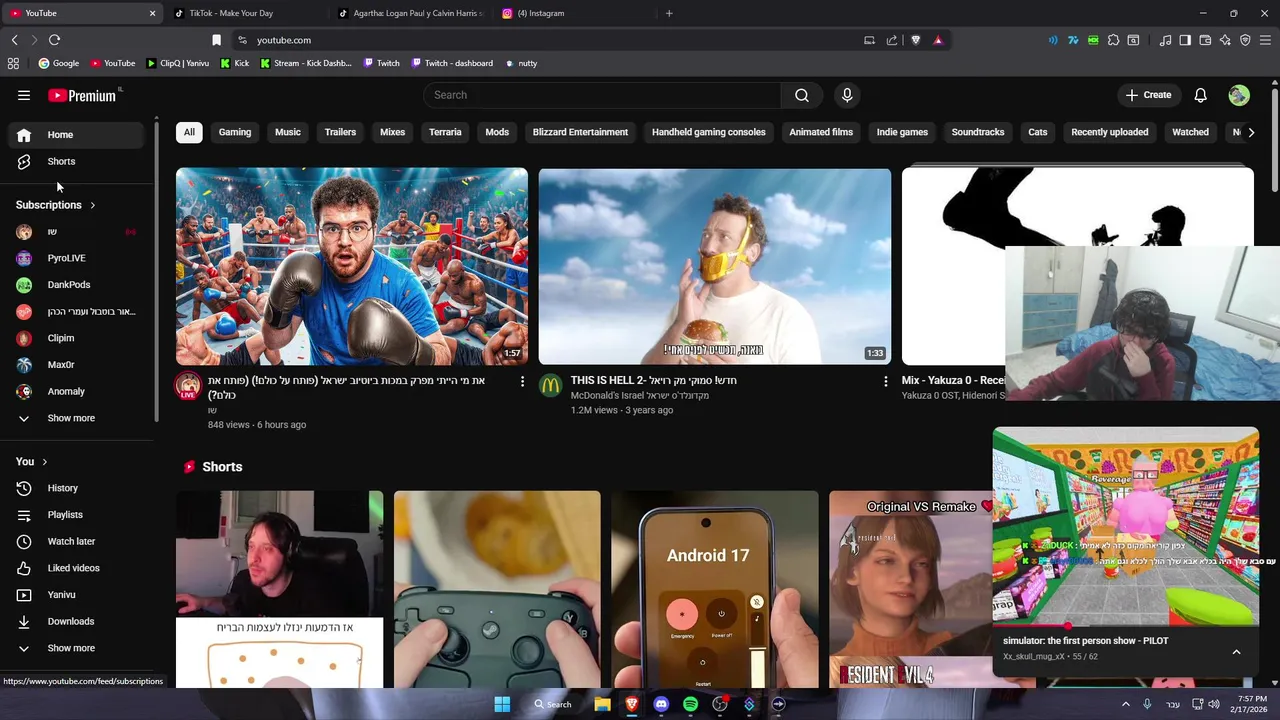
Task: Open browser extensions puzzle icon
Action: (1113, 40)
